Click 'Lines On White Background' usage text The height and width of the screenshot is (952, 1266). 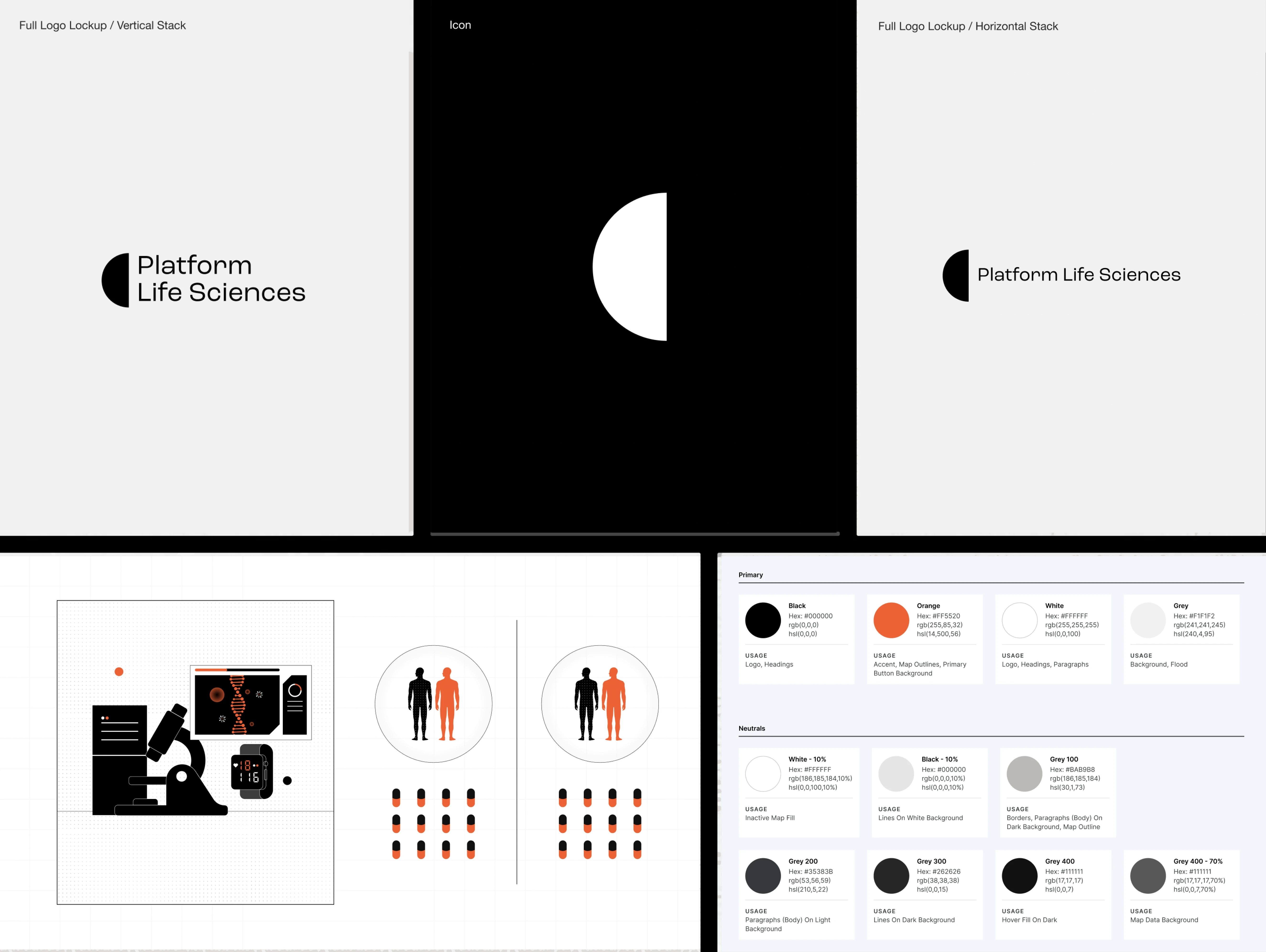coord(920,818)
